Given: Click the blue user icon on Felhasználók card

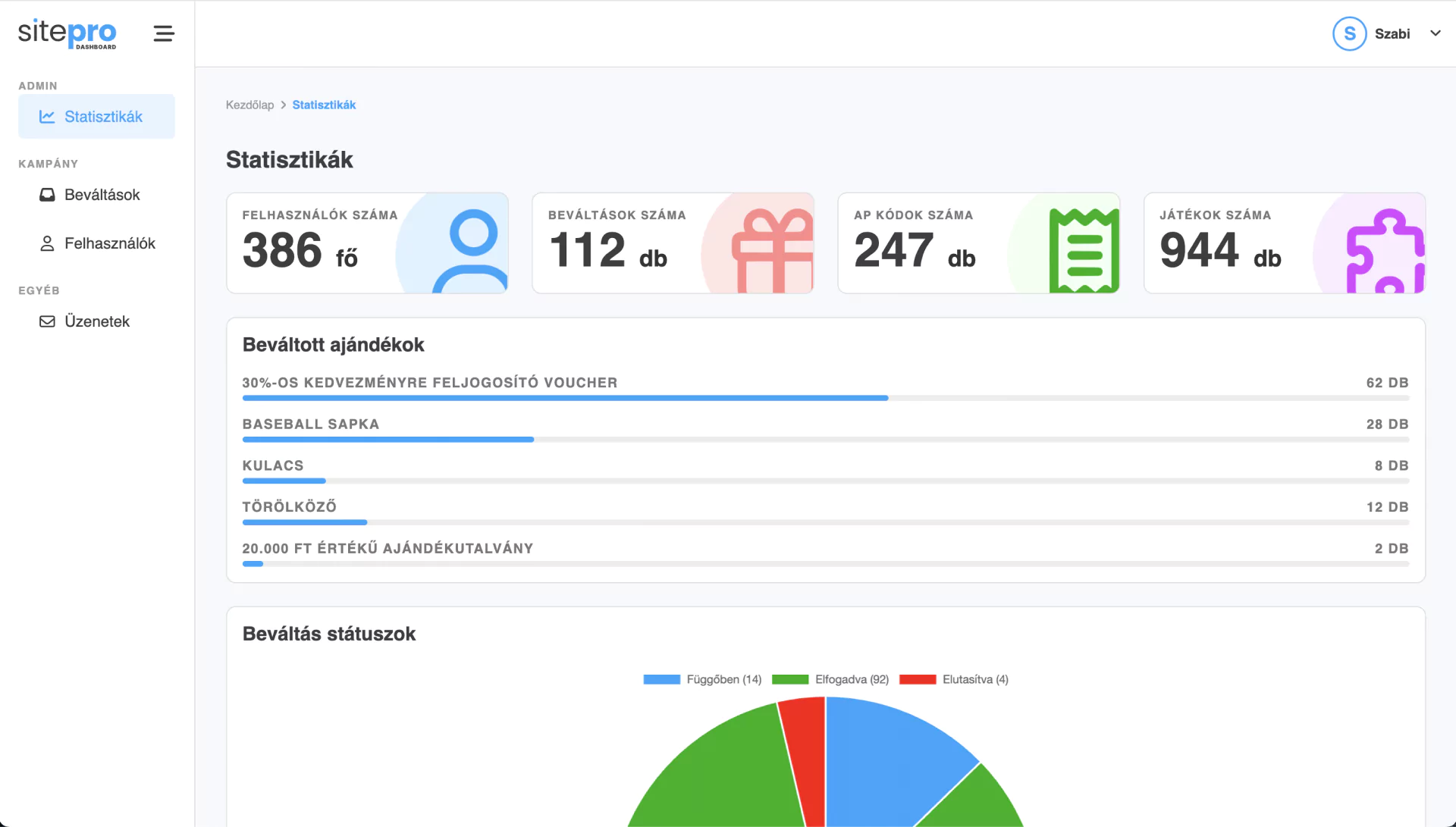Looking at the screenshot, I should pyautogui.click(x=472, y=251).
